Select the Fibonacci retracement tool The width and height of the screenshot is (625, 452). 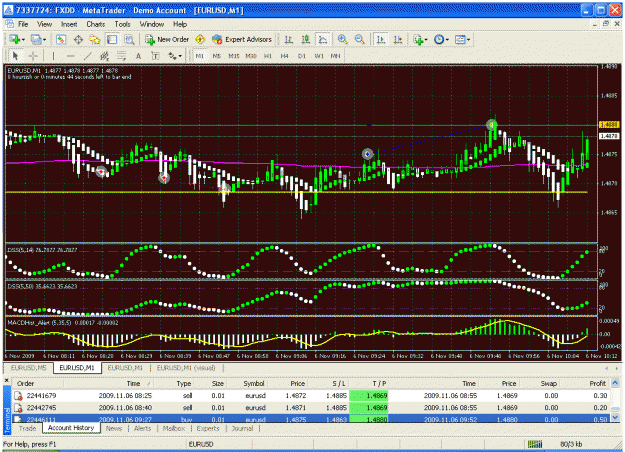pos(121,56)
